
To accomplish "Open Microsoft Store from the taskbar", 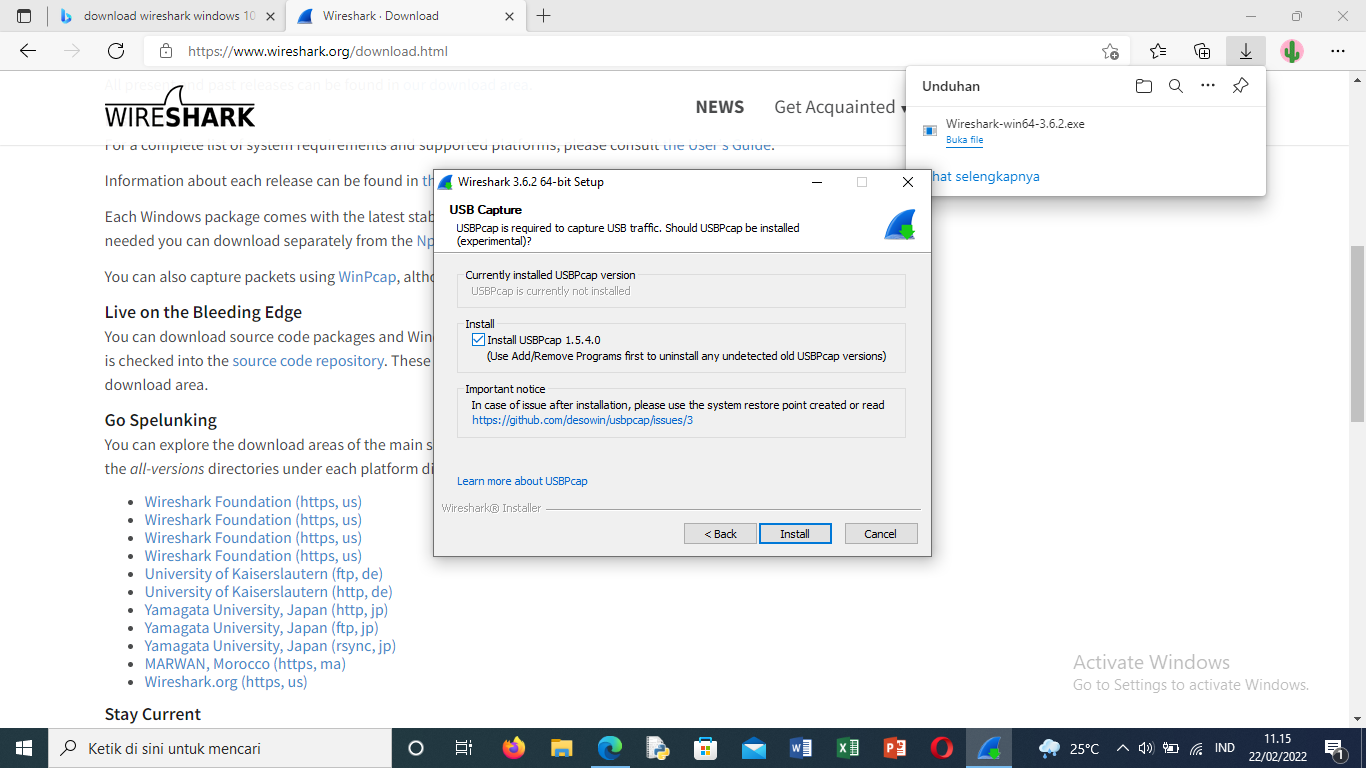I will (x=705, y=748).
